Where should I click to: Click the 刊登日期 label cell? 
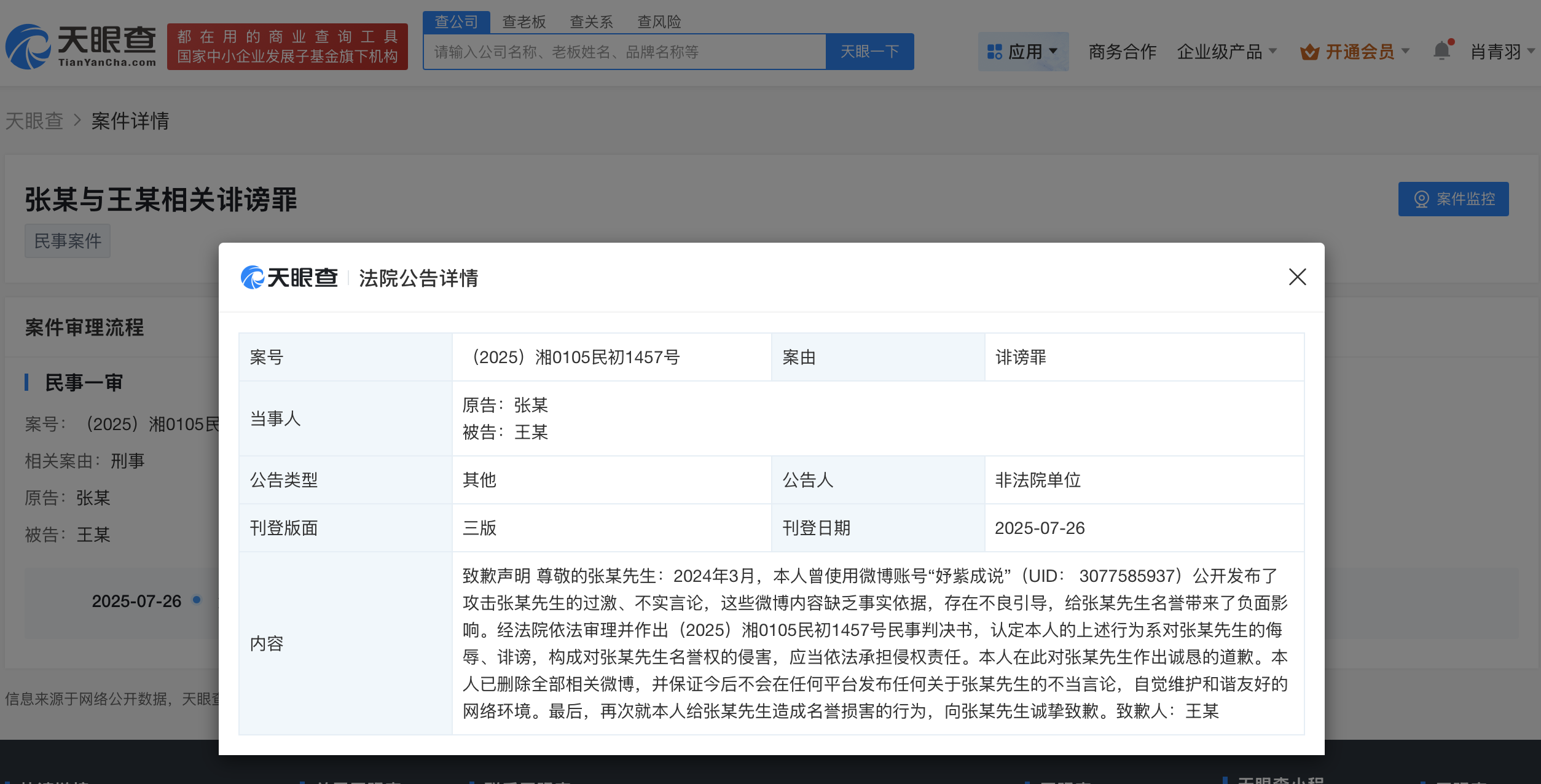point(878,528)
